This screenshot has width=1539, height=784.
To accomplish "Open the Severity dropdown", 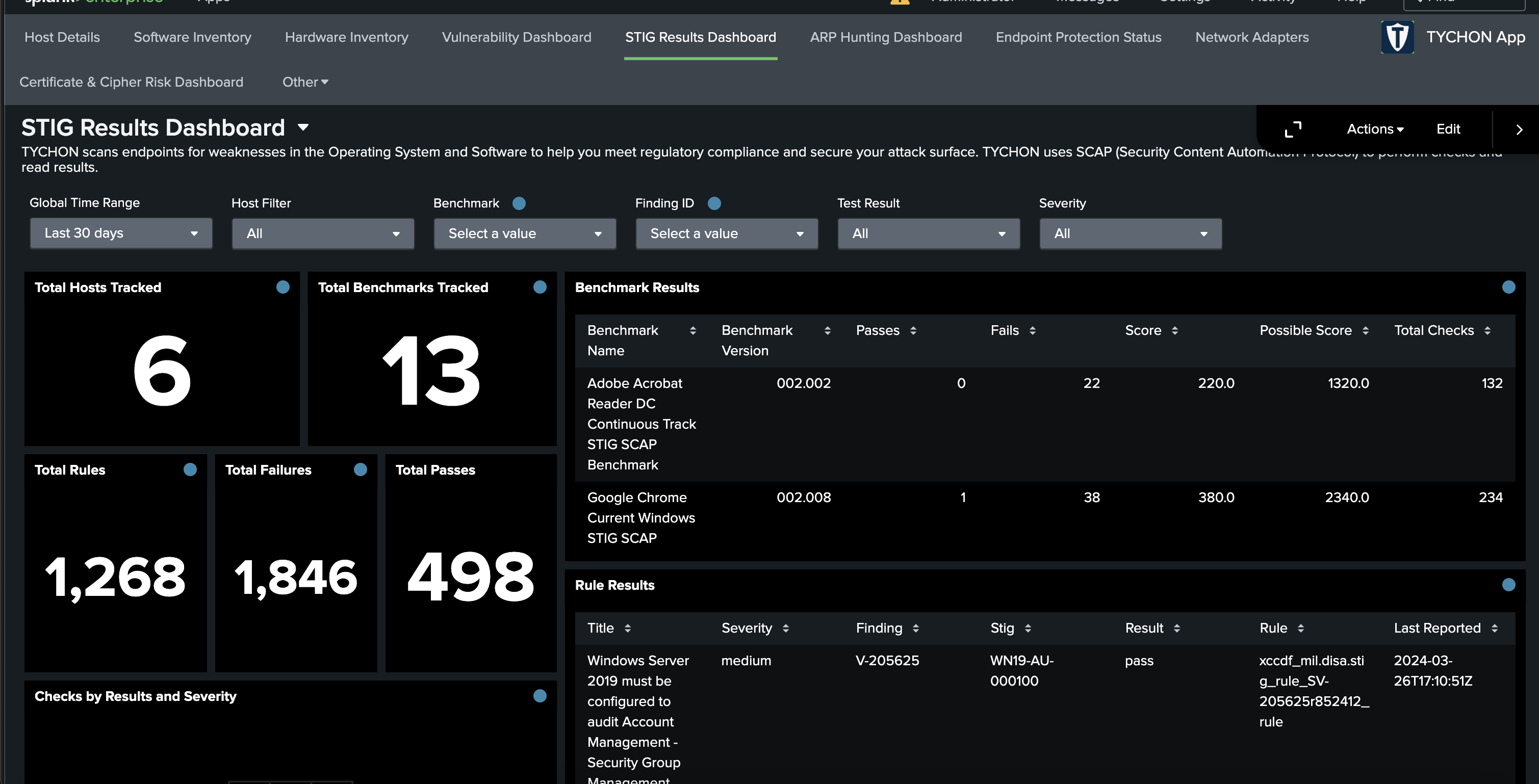I will coord(1131,233).
